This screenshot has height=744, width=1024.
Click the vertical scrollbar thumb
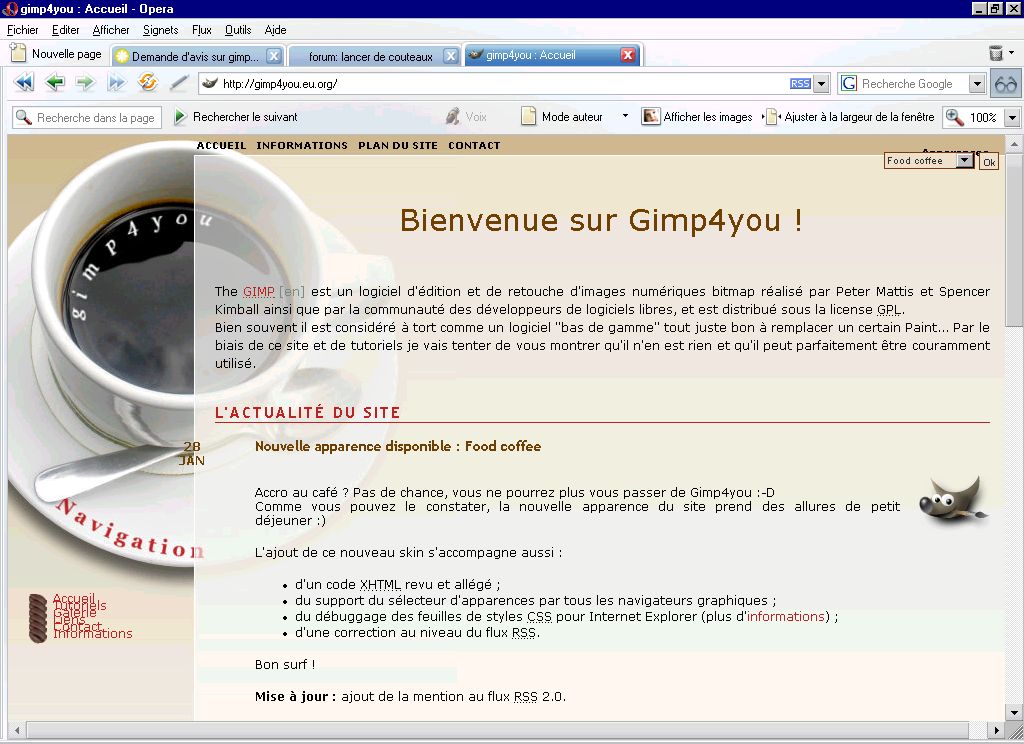[x=1014, y=238]
